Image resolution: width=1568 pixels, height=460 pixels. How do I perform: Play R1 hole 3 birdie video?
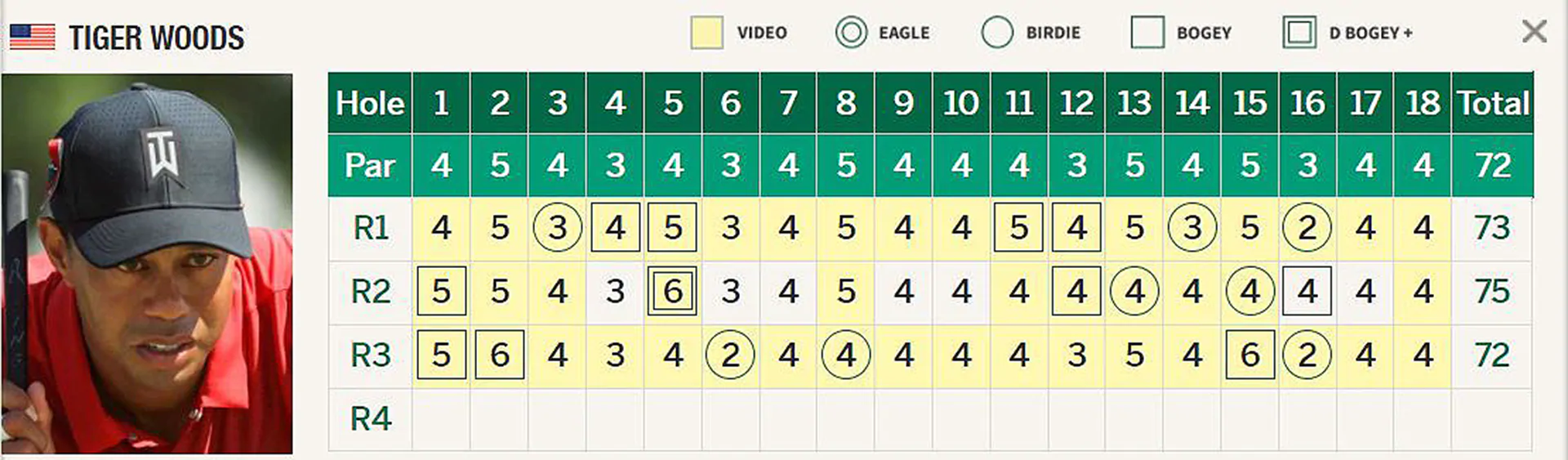click(557, 227)
